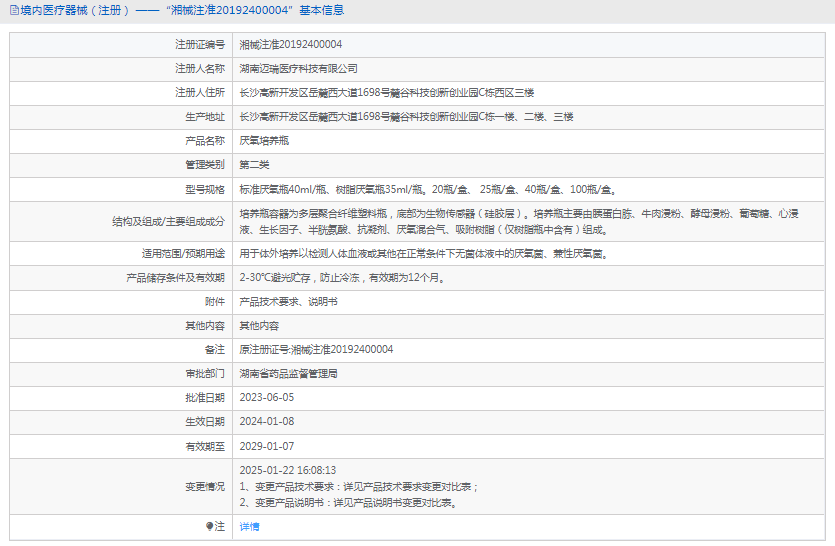Select the specification text starting 标准厌氧瓶40ml/瓶

click(x=428, y=189)
